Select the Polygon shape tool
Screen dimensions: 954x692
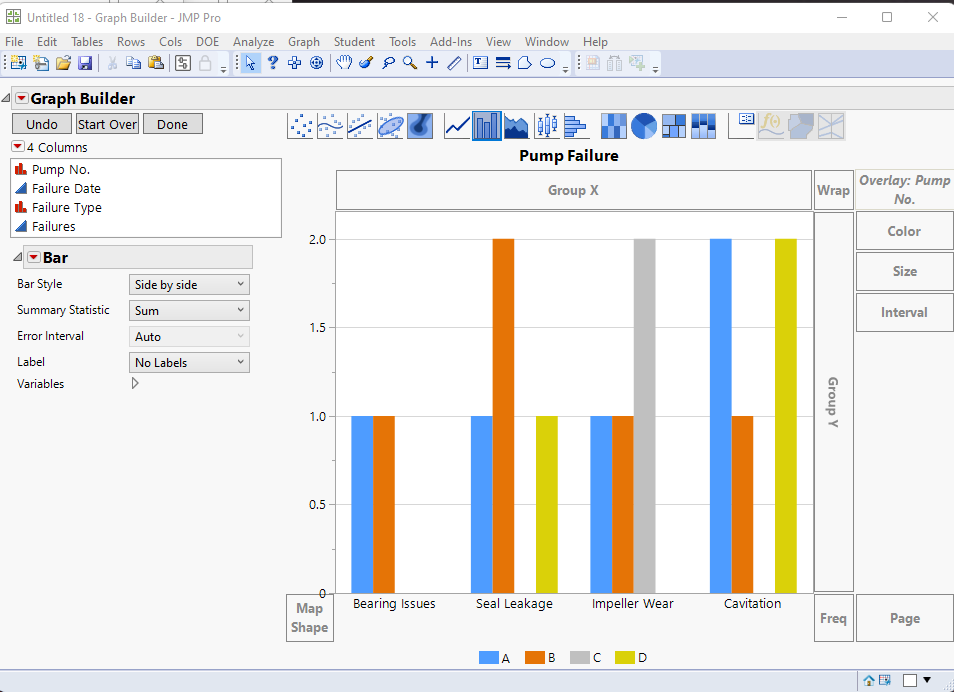[x=524, y=63]
